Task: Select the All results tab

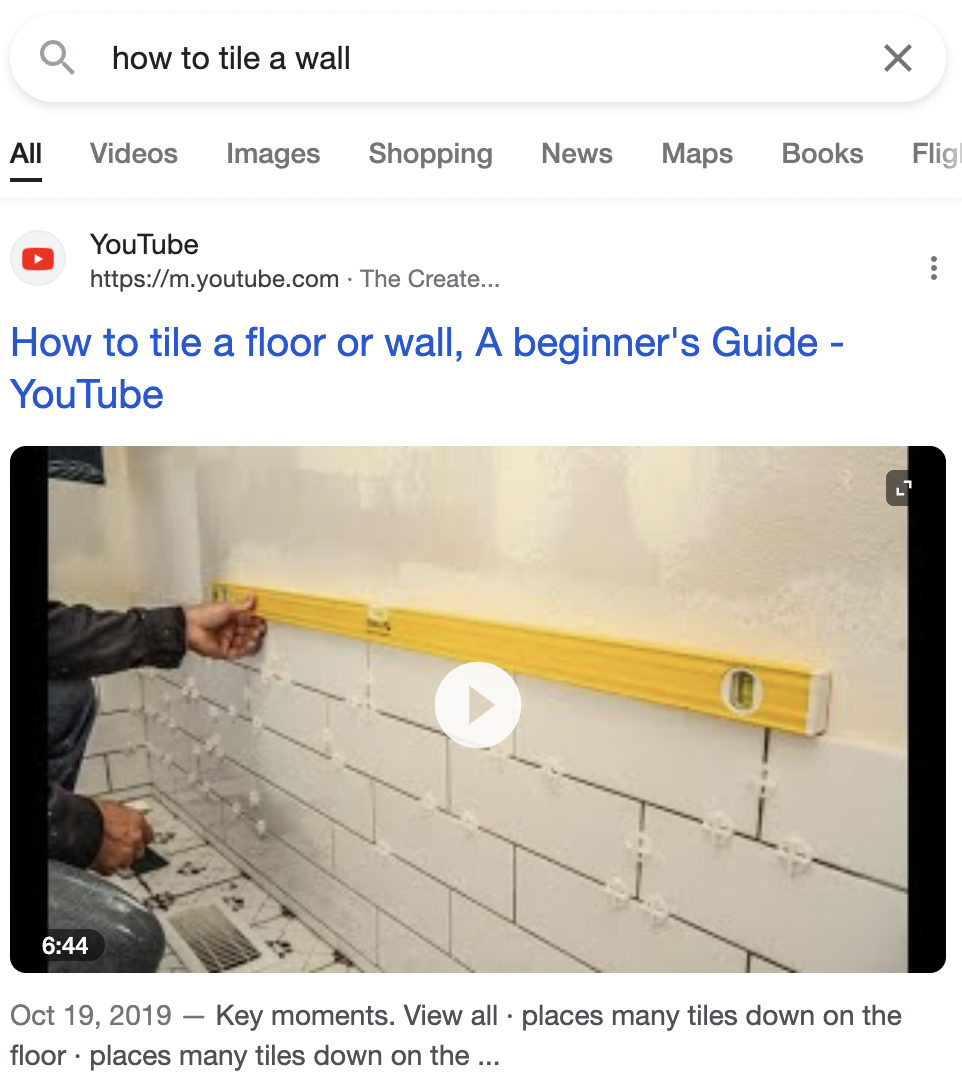Action: (26, 154)
